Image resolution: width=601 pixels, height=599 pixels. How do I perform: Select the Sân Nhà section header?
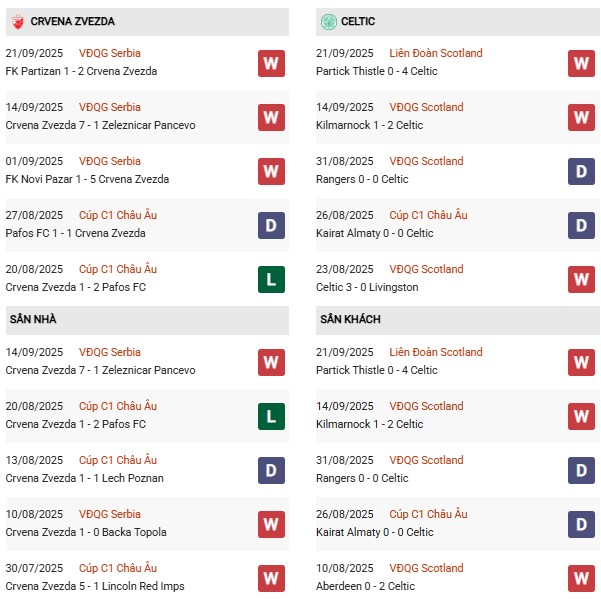147,320
